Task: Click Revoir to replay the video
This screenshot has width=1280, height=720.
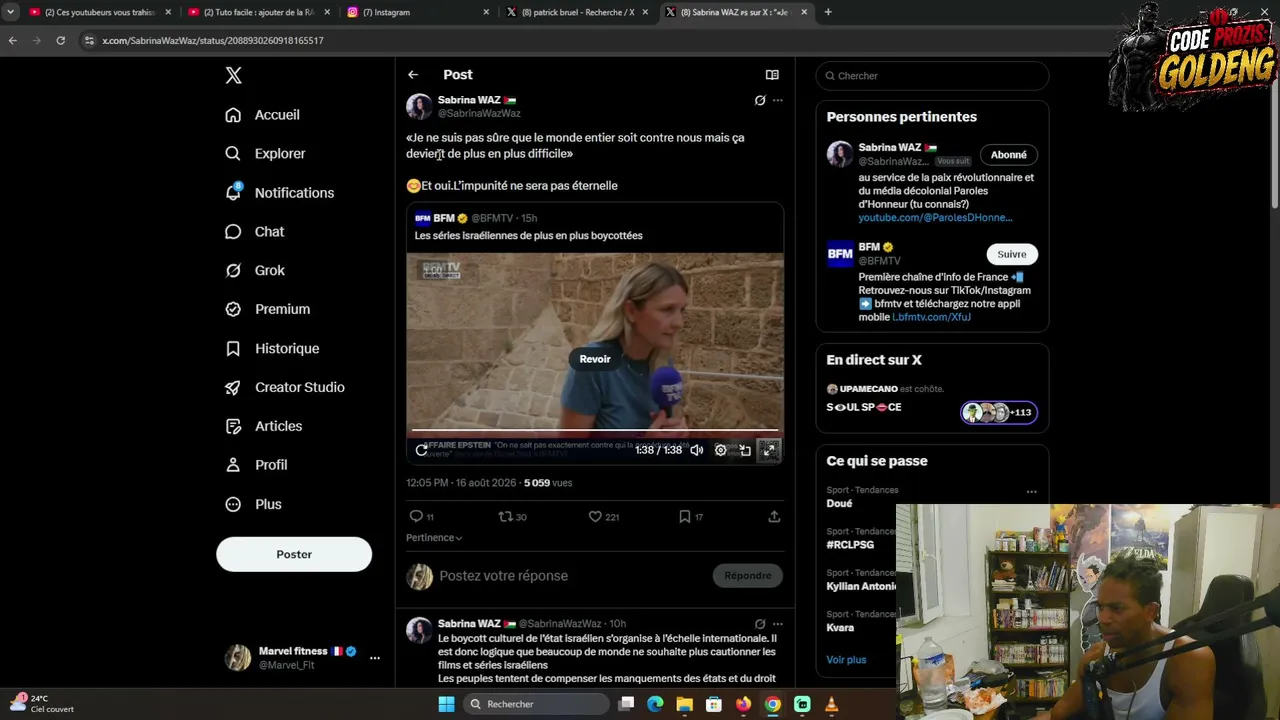Action: pyautogui.click(x=595, y=359)
